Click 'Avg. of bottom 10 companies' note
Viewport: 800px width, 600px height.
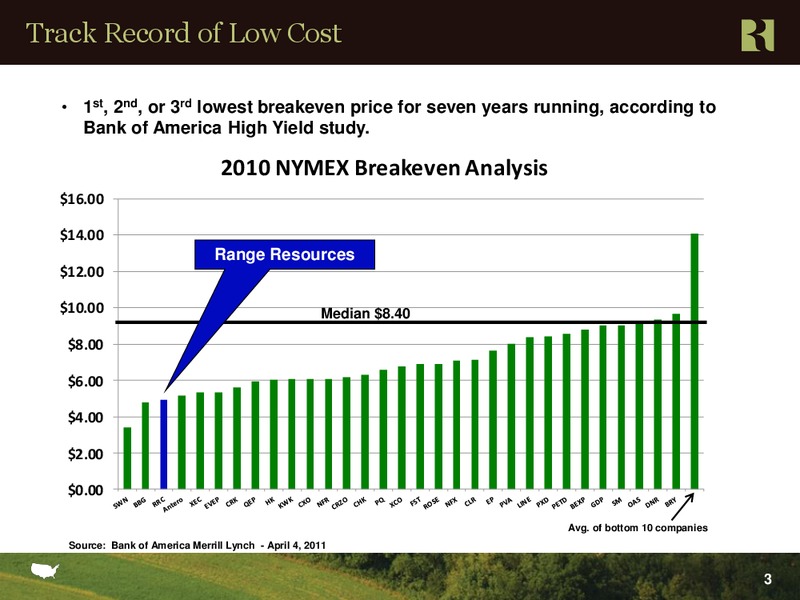[638, 528]
